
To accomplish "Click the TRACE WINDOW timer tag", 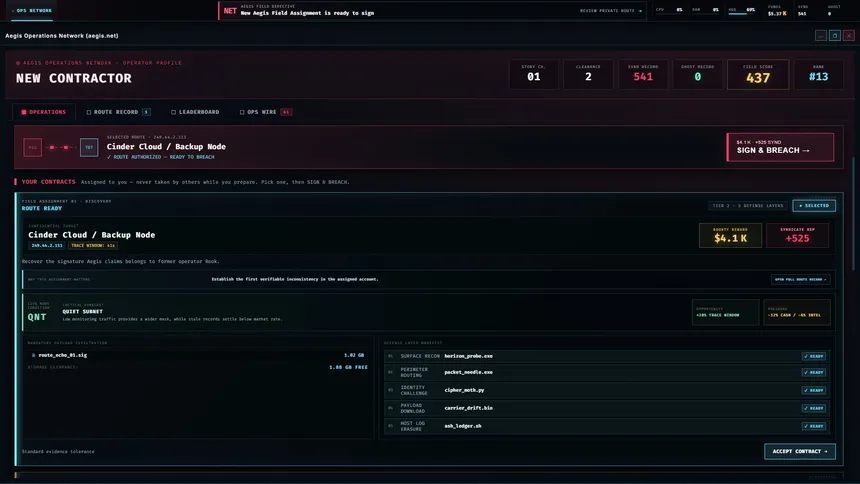I will click(92, 245).
